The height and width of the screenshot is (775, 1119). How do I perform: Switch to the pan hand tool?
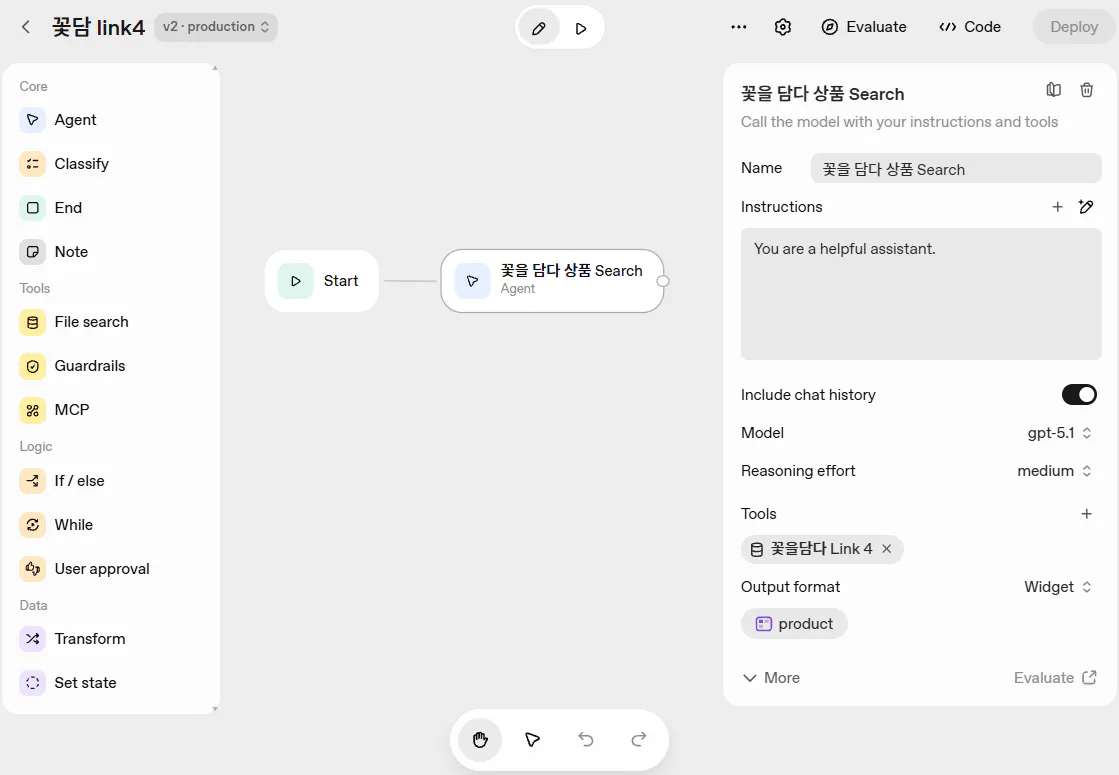[x=480, y=740]
